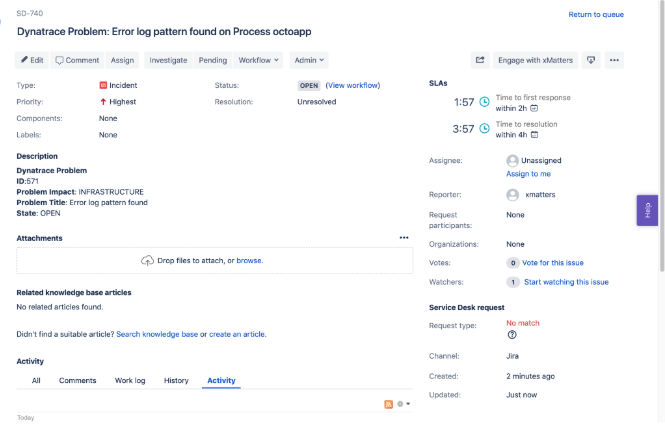Click the vertical page scrollbar
The height and width of the screenshot is (425, 665).
click(x=662, y=136)
